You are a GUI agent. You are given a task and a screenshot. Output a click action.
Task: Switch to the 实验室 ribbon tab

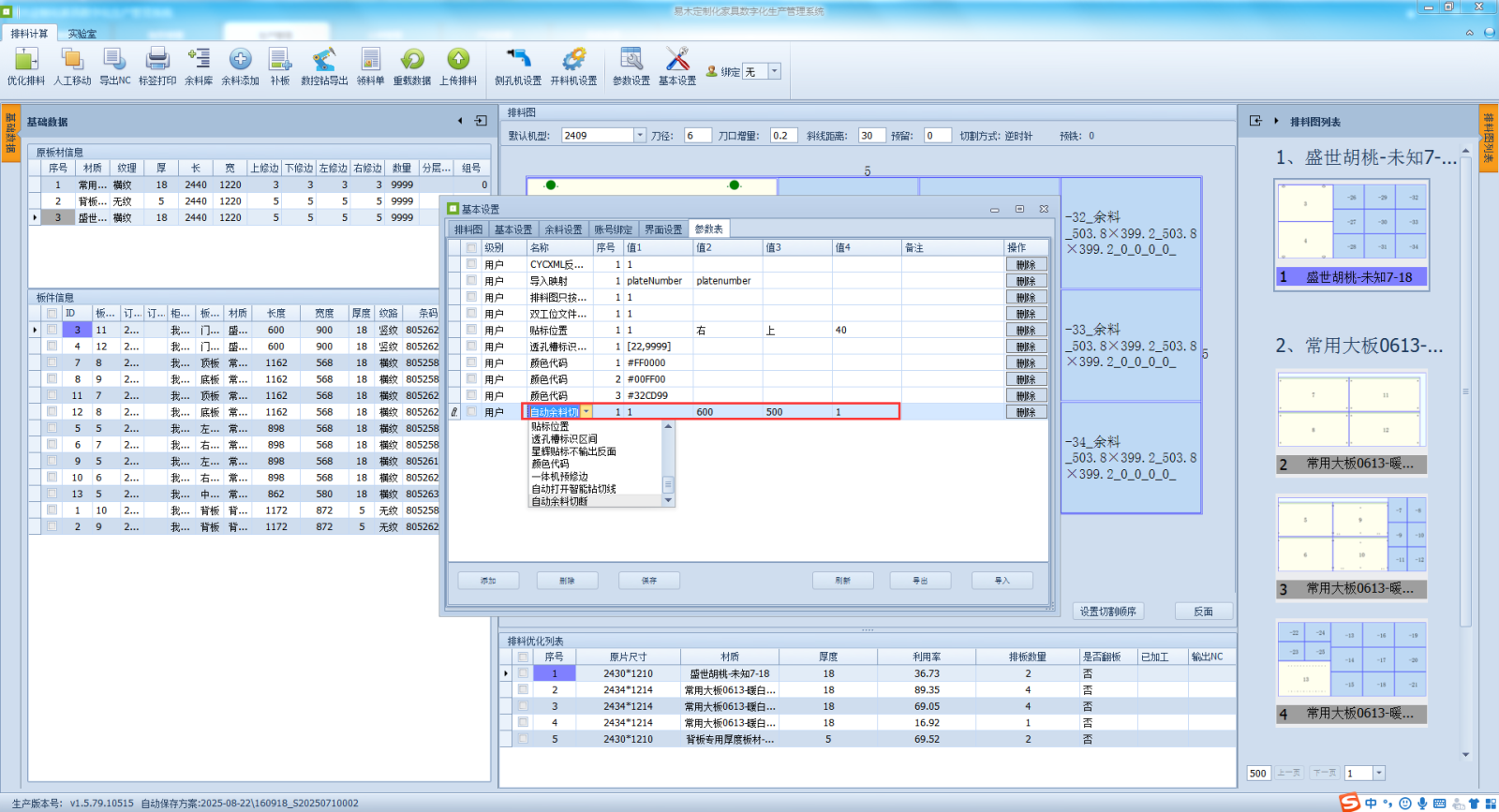(x=82, y=34)
